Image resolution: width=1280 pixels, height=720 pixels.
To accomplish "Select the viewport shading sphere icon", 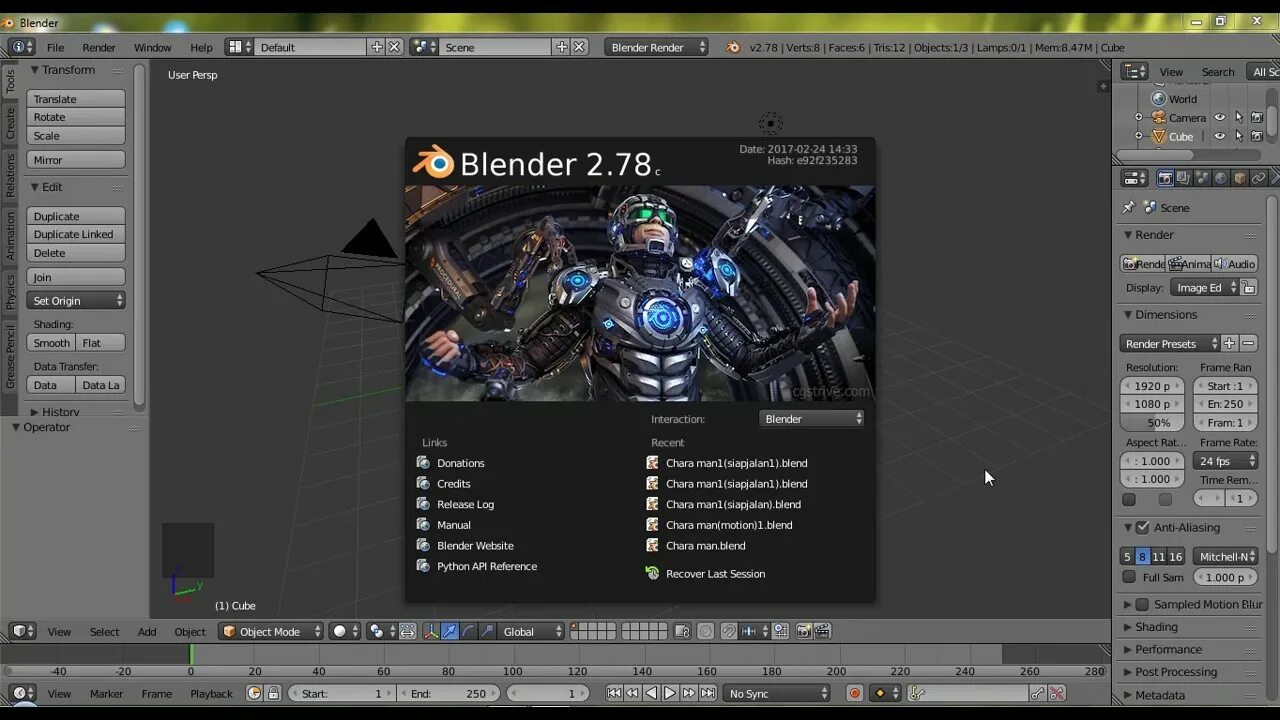I will [345, 631].
